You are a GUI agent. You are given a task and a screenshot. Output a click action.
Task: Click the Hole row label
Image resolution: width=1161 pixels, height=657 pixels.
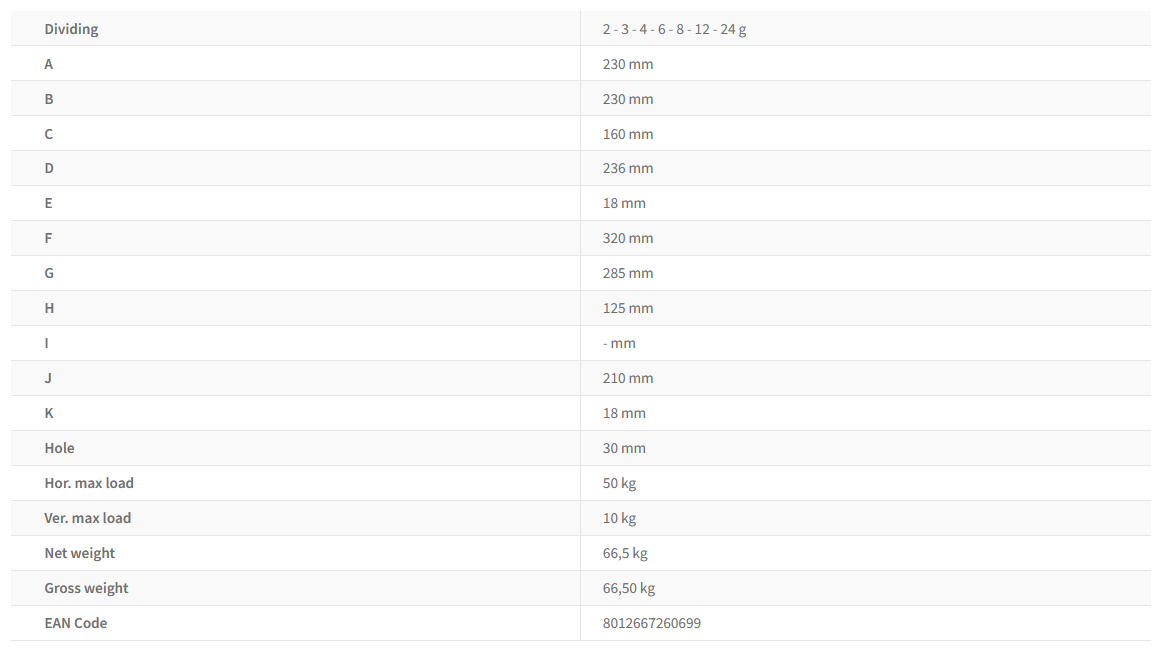(59, 448)
